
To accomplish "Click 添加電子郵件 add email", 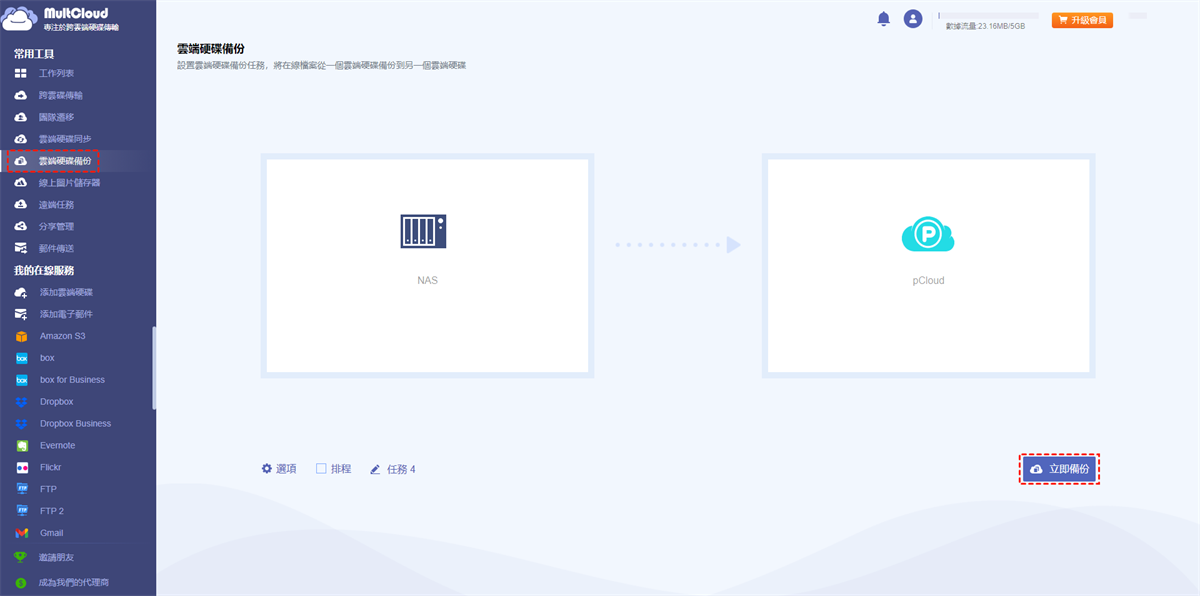I will pyautogui.click(x=65, y=314).
